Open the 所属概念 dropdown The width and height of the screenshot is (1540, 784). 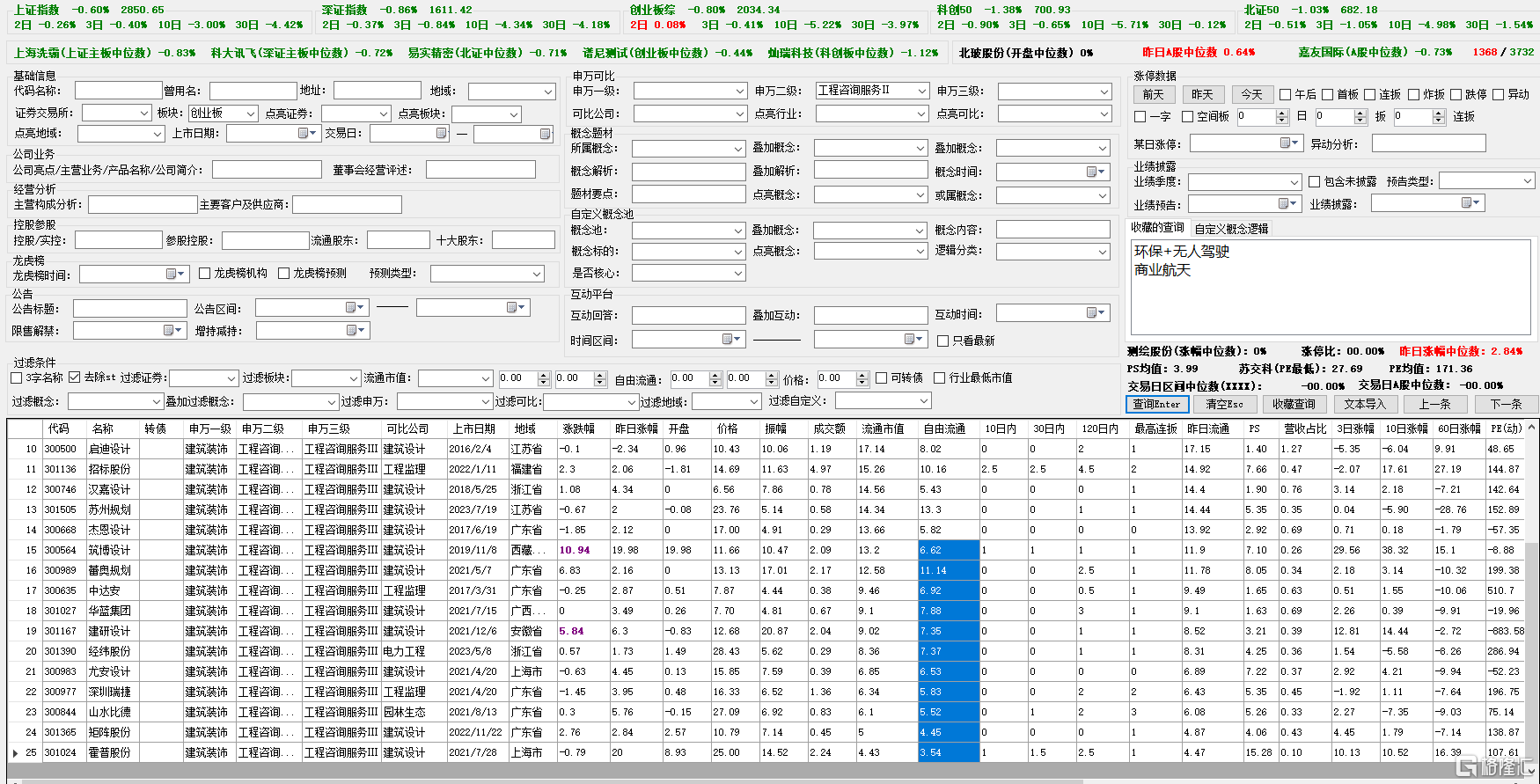coord(689,149)
